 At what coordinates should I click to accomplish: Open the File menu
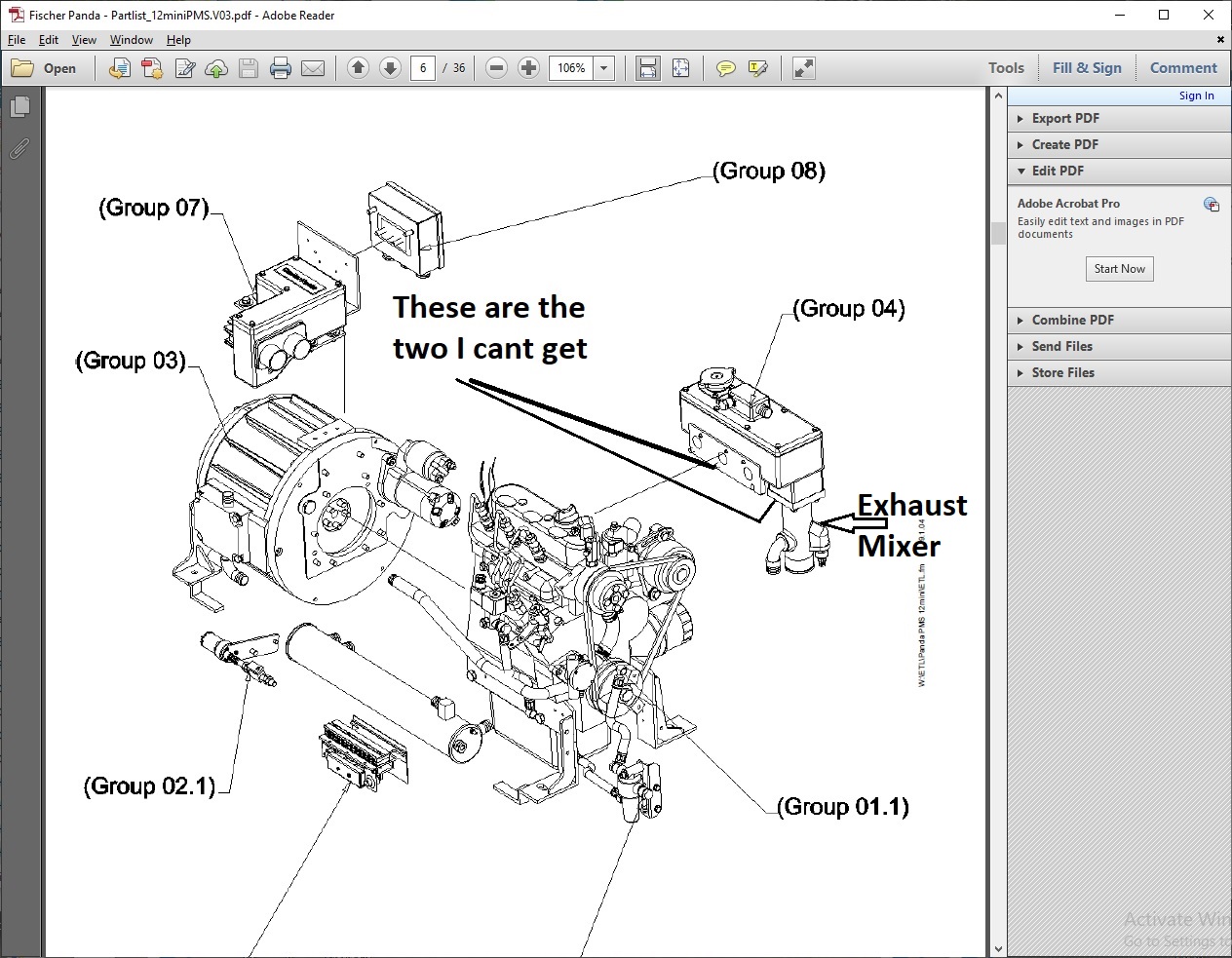(17, 40)
